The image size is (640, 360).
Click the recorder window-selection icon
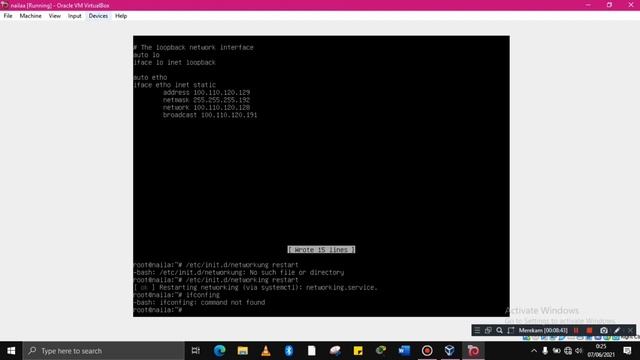pyautogui.click(x=488, y=331)
